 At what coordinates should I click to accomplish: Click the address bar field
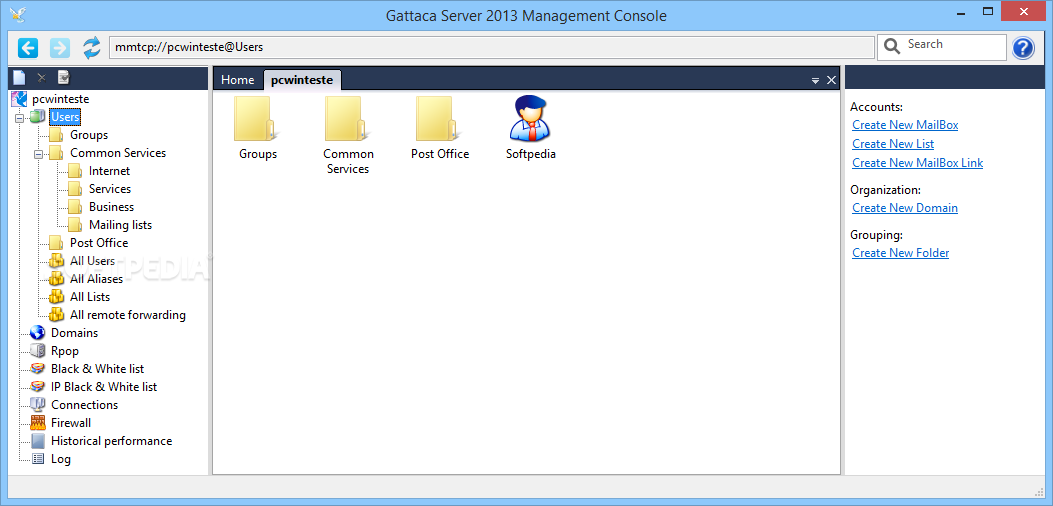492,47
